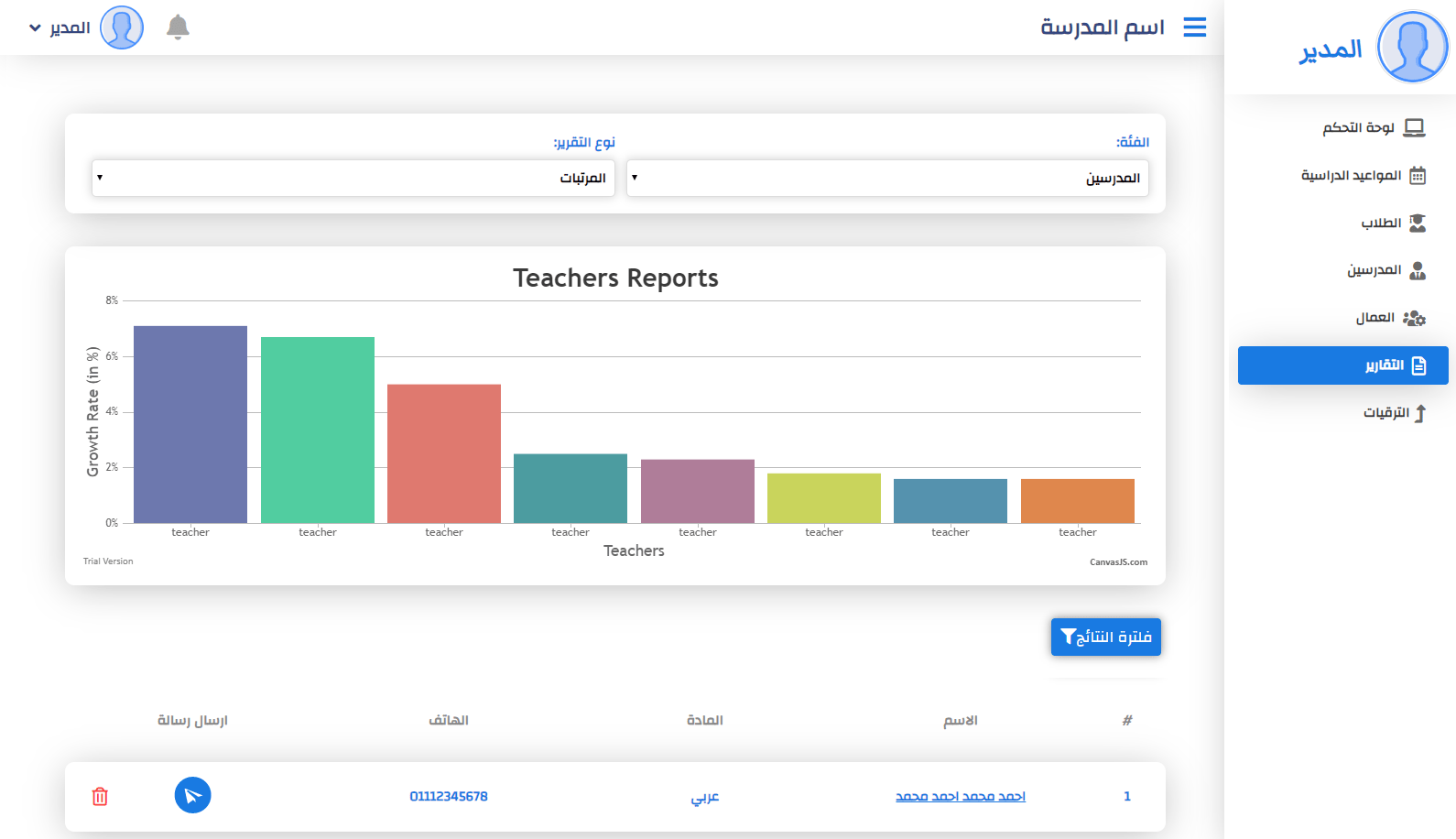
Task: Click the notification bell icon
Action: (178, 27)
